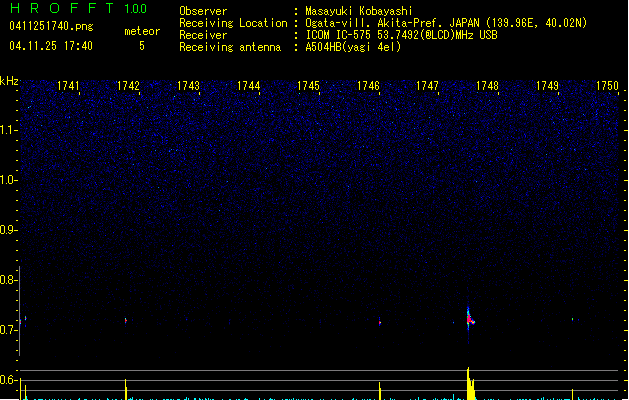Click the 1743 time marker
The width and height of the screenshot is (629, 400).
click(x=188, y=86)
